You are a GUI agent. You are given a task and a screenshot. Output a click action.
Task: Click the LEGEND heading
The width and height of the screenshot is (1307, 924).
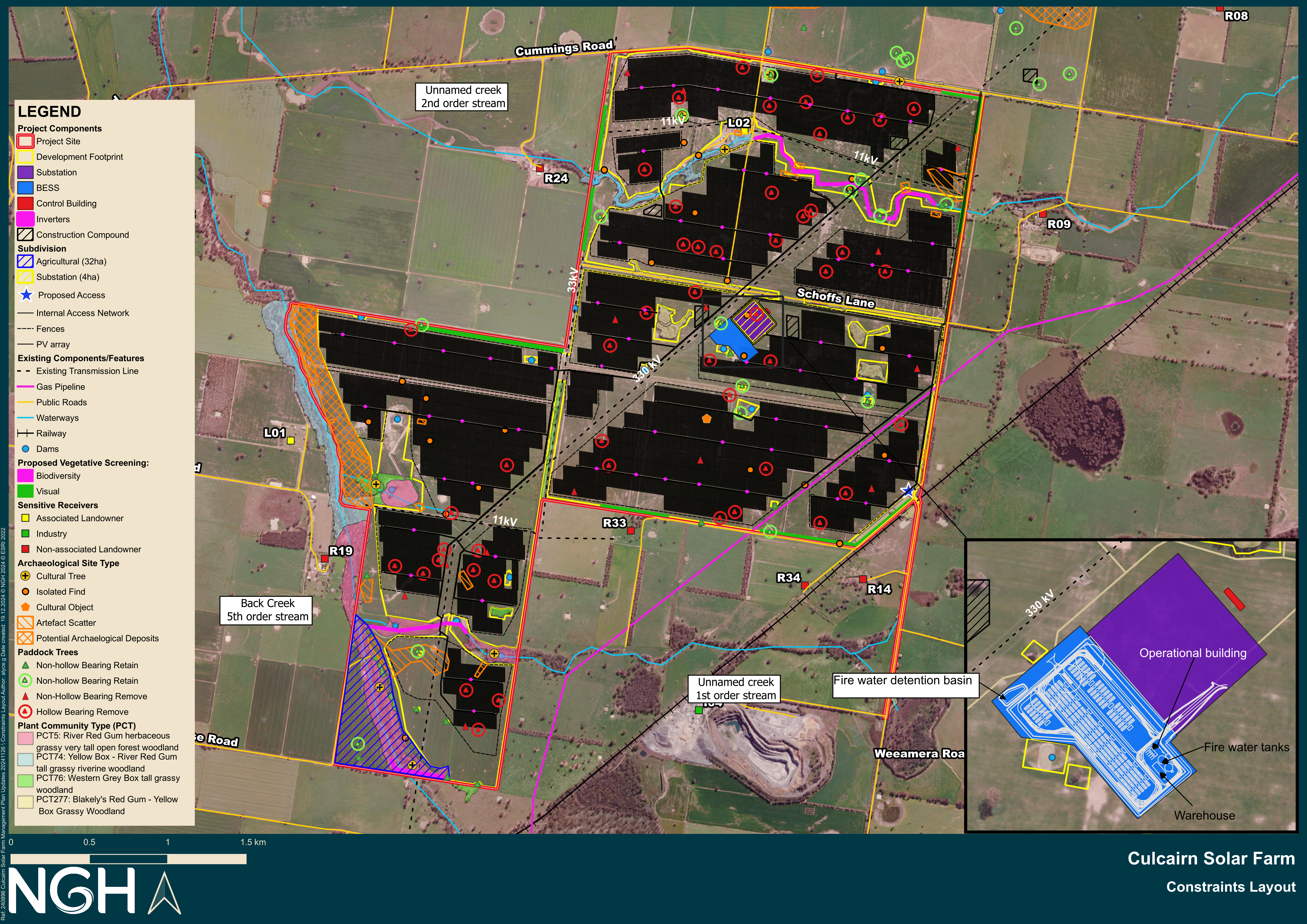pos(50,112)
